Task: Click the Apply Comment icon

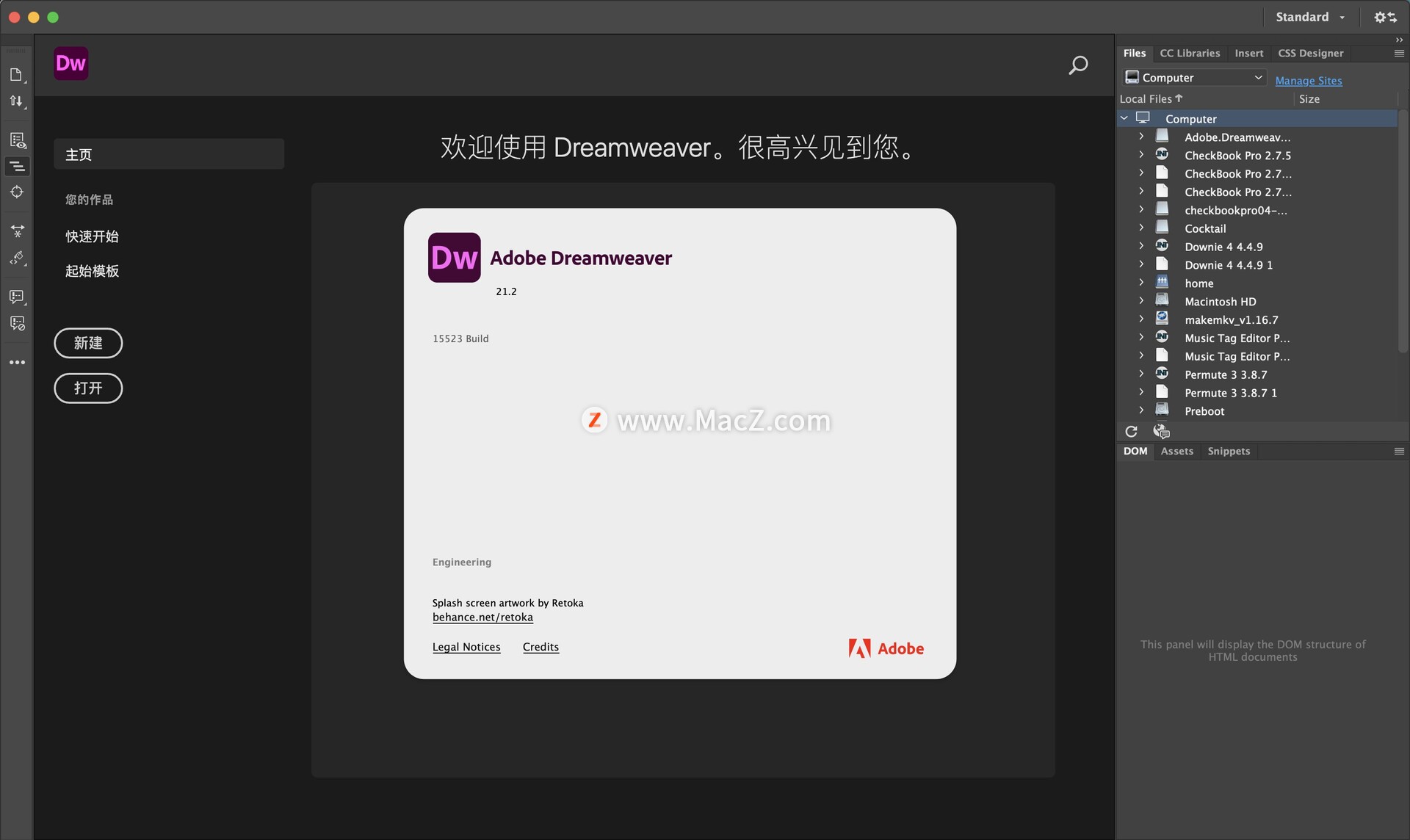Action: point(17,297)
